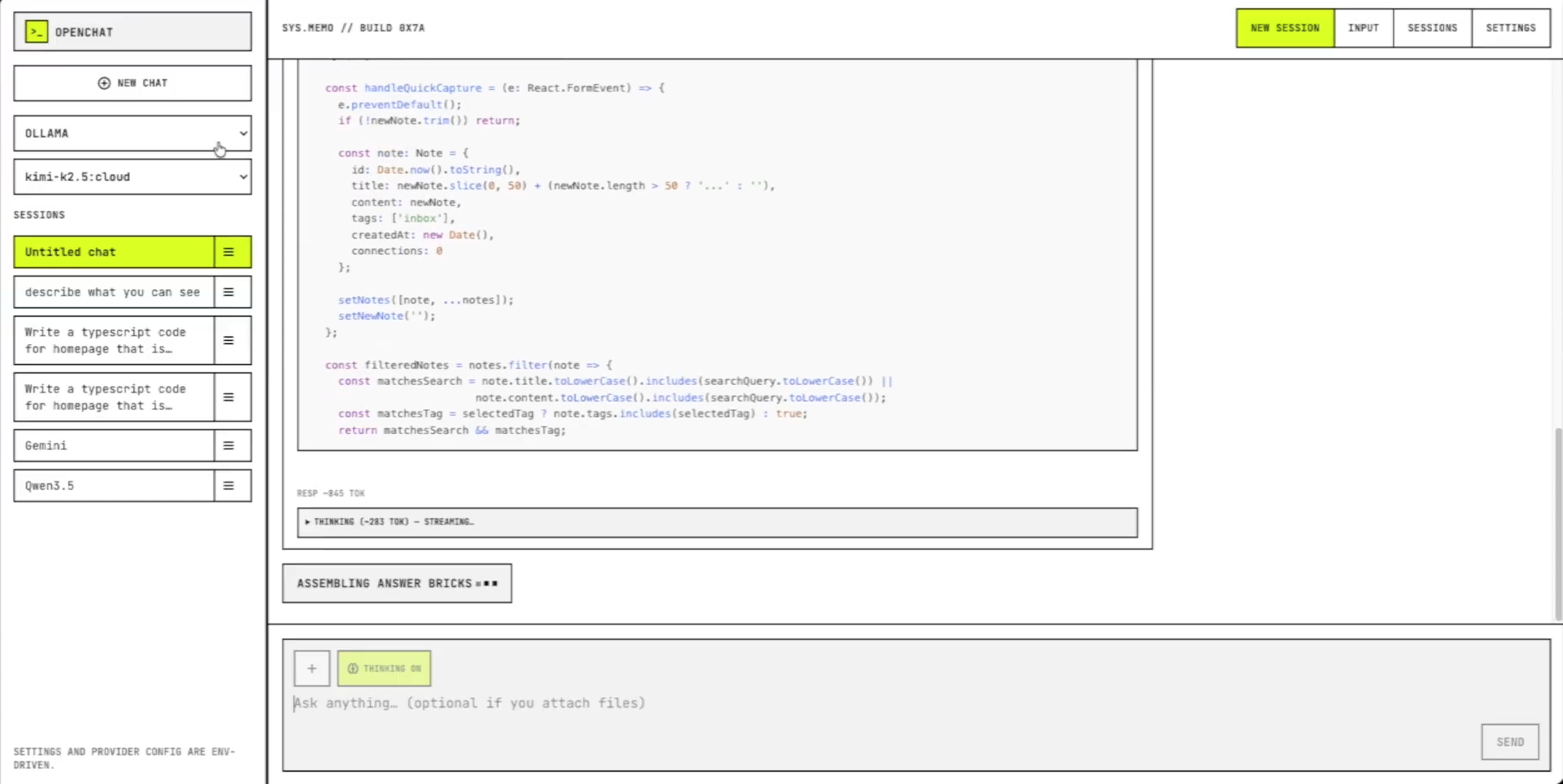The width and height of the screenshot is (1563, 784).
Task: Click the 'createdAt: new Date(),' code line
Action: tap(422, 235)
